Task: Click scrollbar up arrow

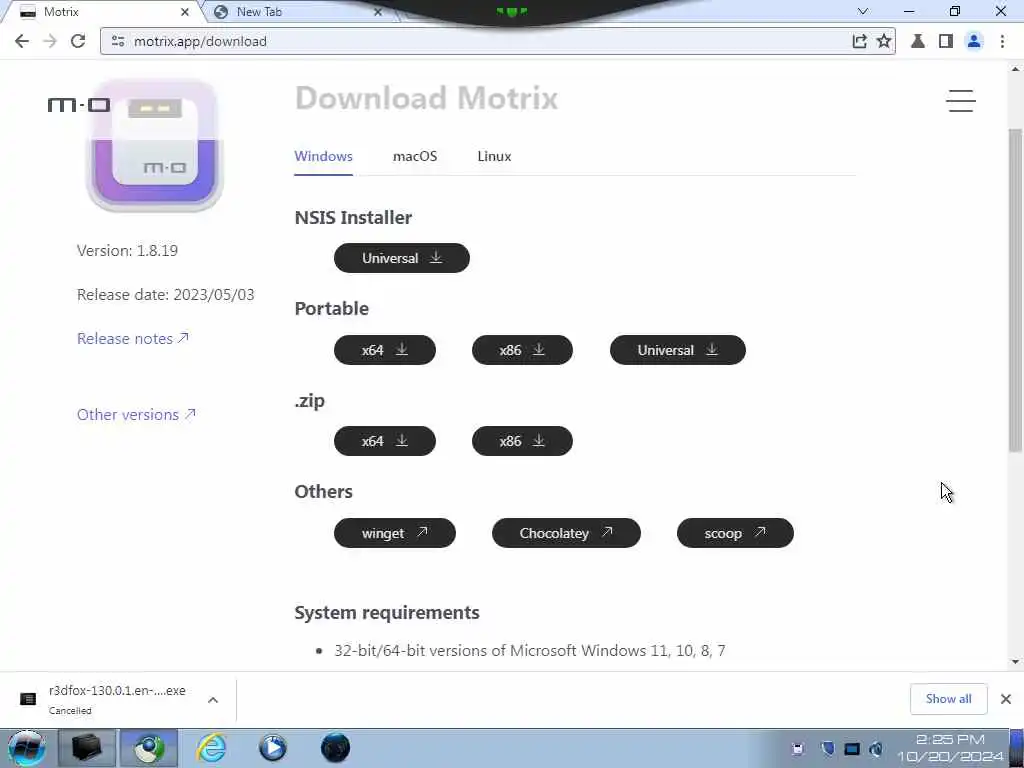Action: [x=1015, y=67]
